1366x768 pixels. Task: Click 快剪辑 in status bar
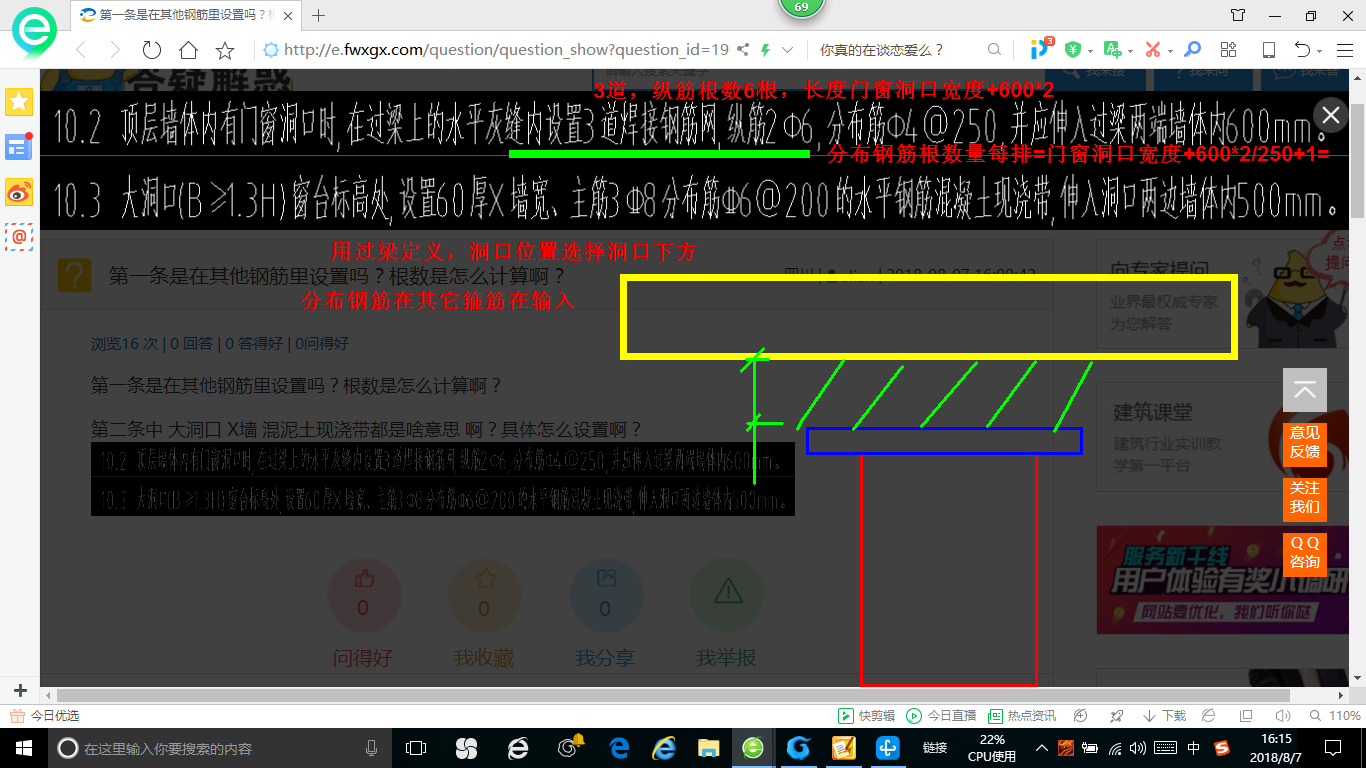click(x=867, y=716)
